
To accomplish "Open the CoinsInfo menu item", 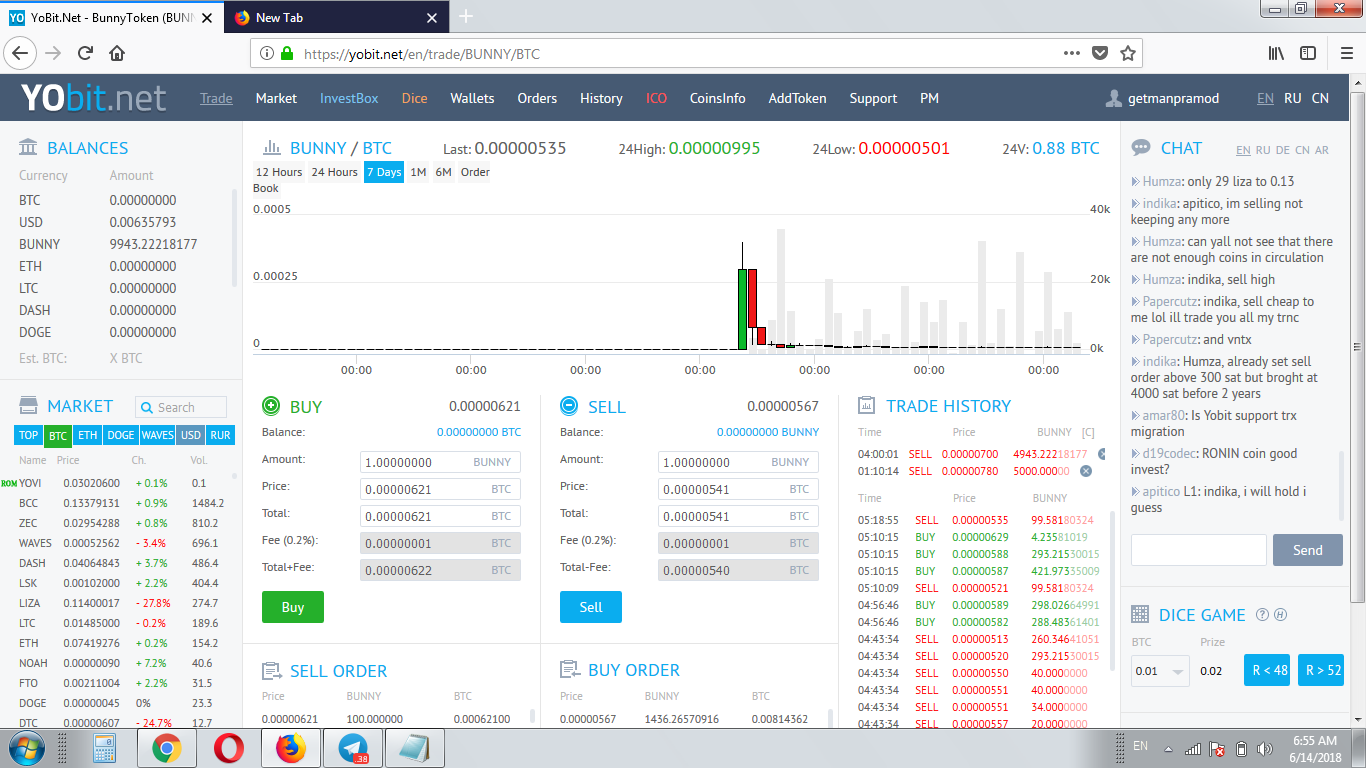I will pyautogui.click(x=717, y=98).
